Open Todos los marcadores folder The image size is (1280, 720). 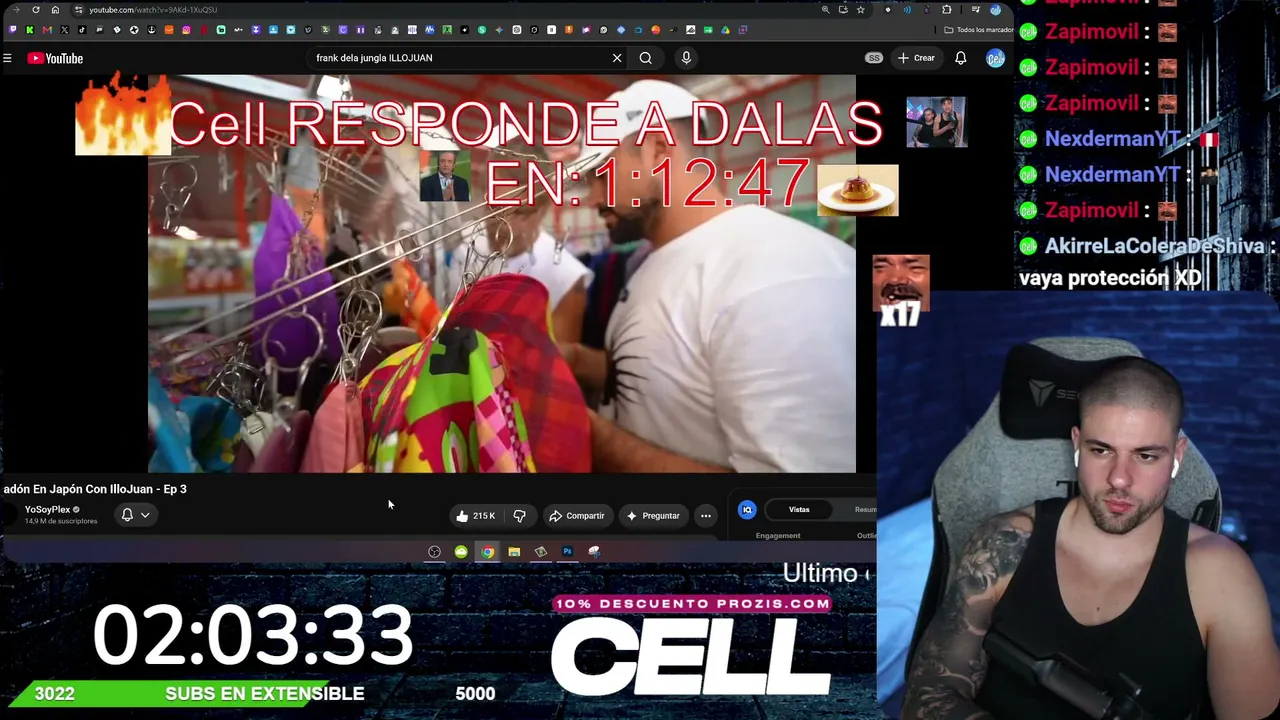979,30
